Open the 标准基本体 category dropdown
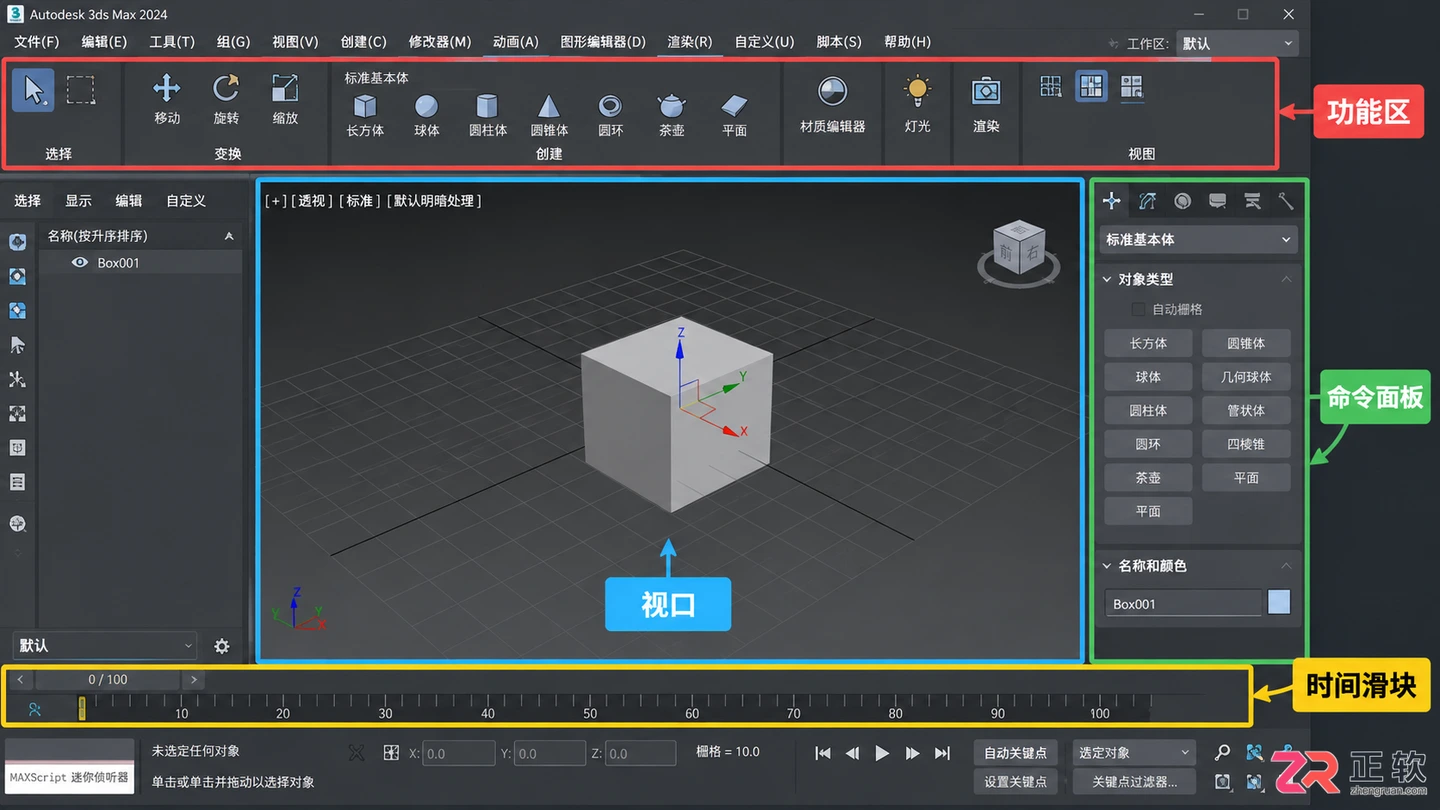Image resolution: width=1440 pixels, height=810 pixels. pyautogui.click(x=1198, y=240)
